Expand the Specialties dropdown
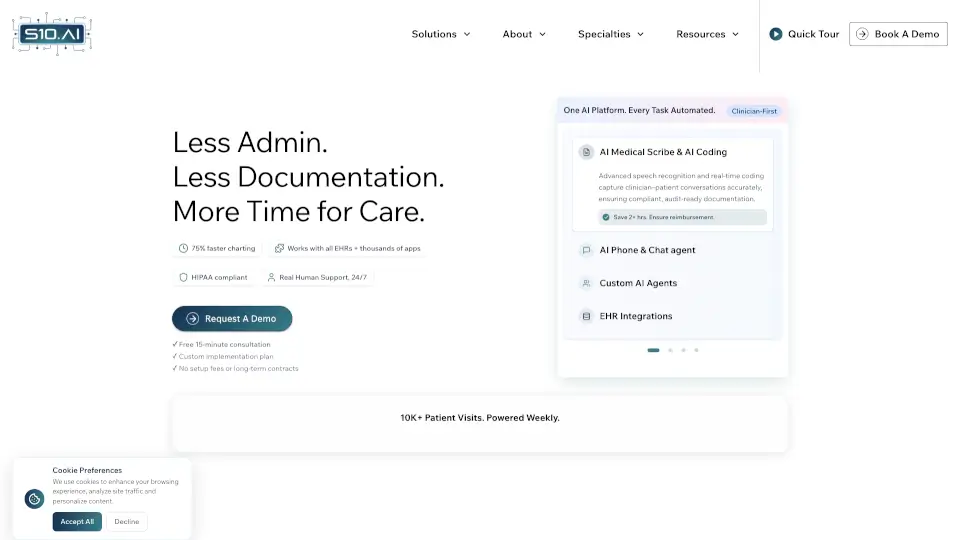This screenshot has width=960, height=540. [x=611, y=34]
